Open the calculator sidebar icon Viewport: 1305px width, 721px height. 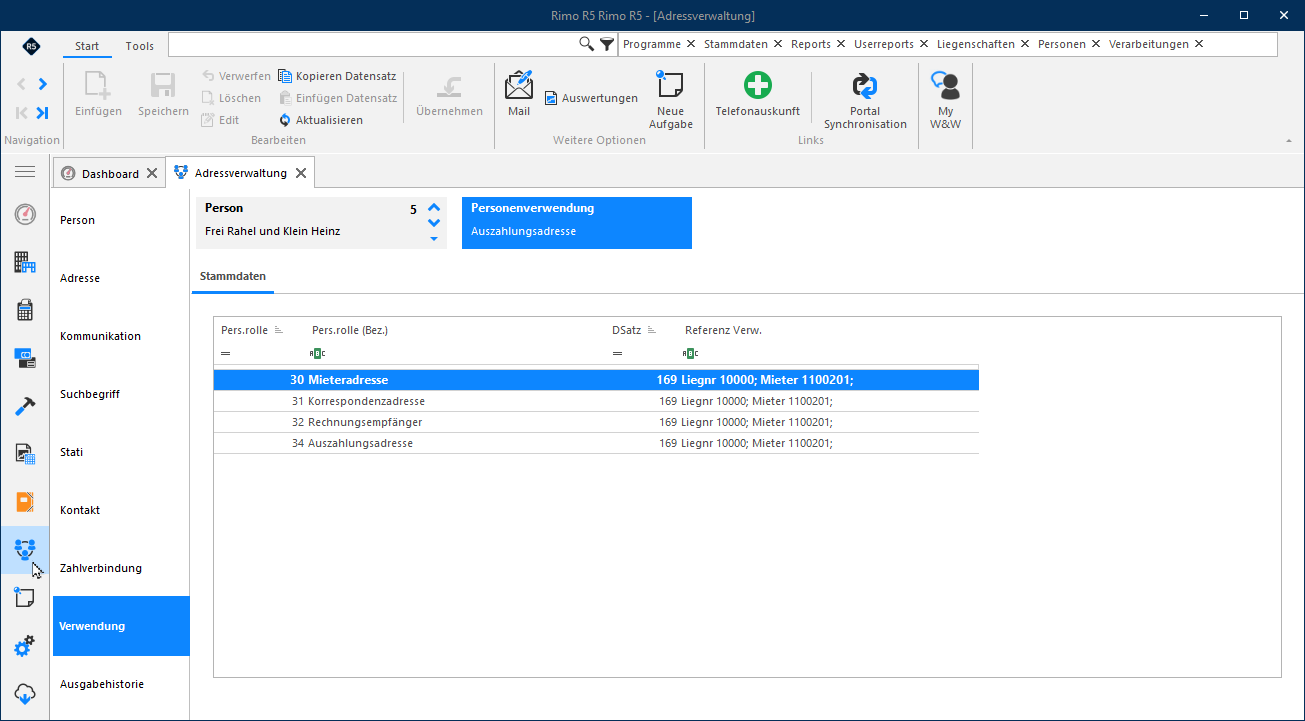click(25, 311)
